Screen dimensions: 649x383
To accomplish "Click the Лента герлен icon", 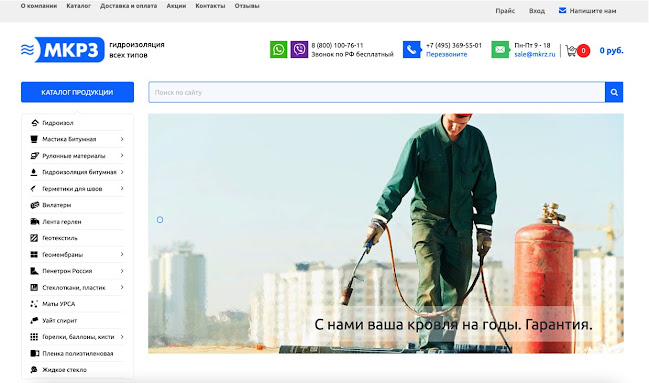I will pos(34,222).
